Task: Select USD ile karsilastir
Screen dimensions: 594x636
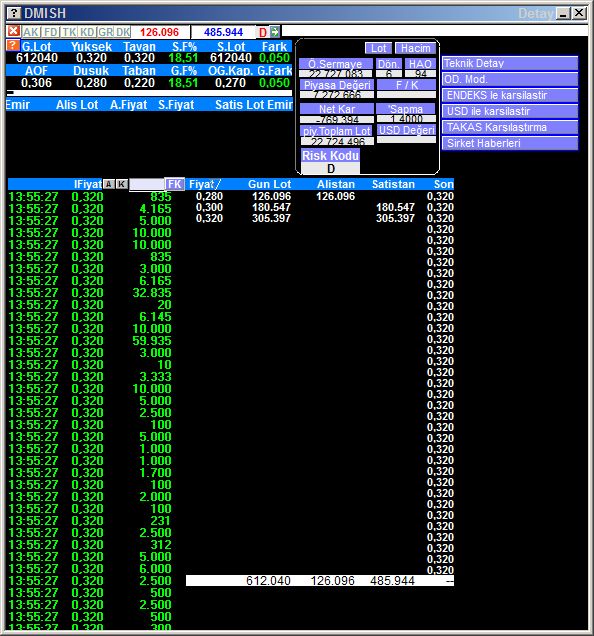Action: click(x=510, y=111)
